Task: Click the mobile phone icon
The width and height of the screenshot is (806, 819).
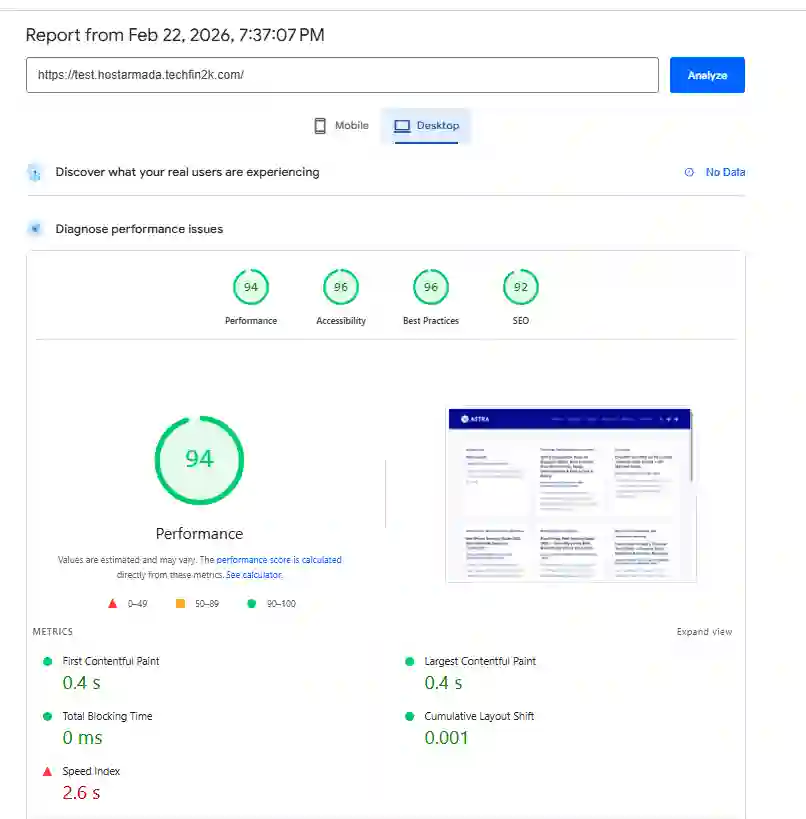Action: pos(320,126)
